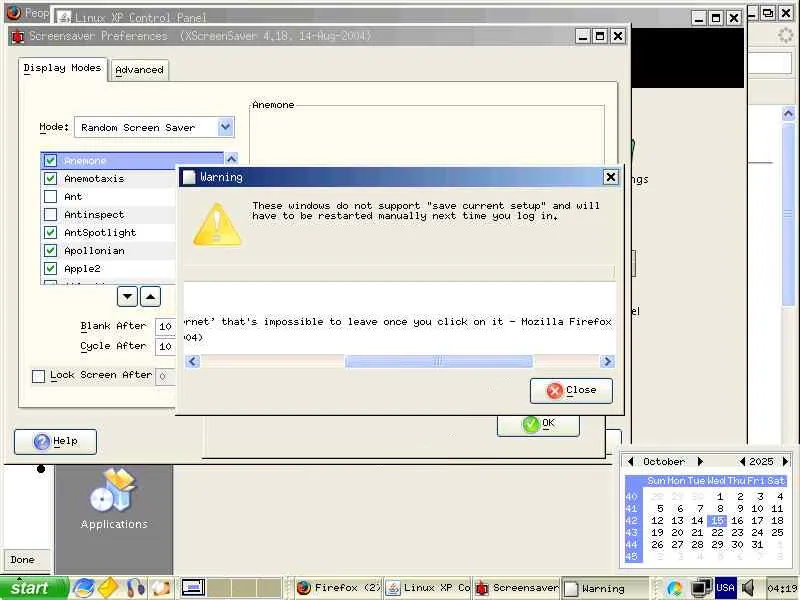Switch to Warning taskbar entry

605,588
